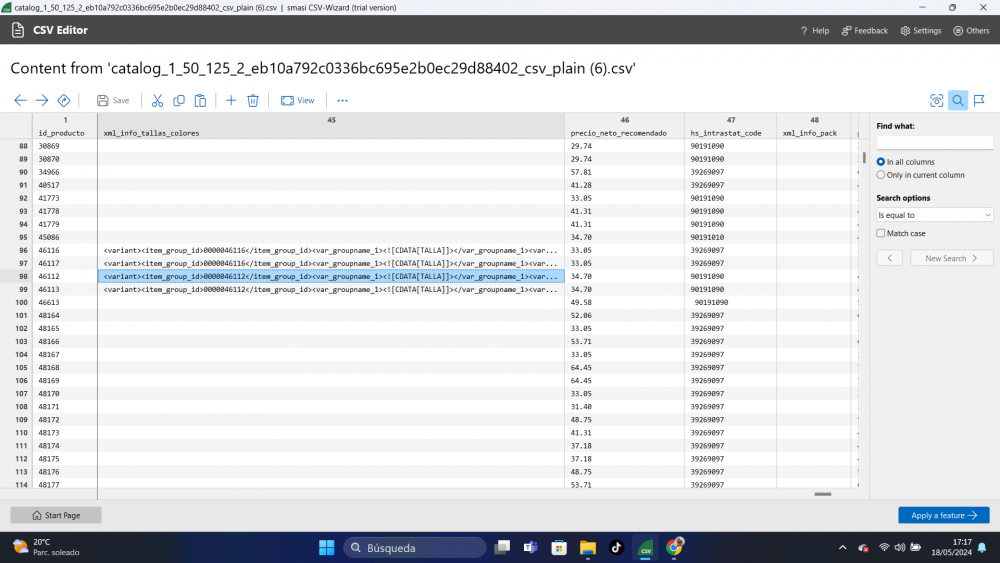The height and width of the screenshot is (563, 1000).
Task: Click the screenshot capture icon in the toolbar
Action: (936, 101)
